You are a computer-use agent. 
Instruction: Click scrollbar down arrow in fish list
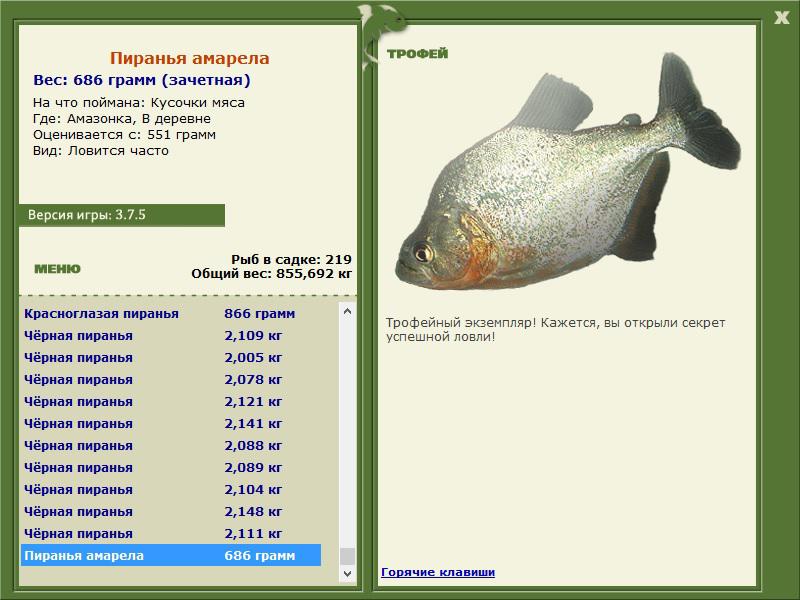point(347,573)
